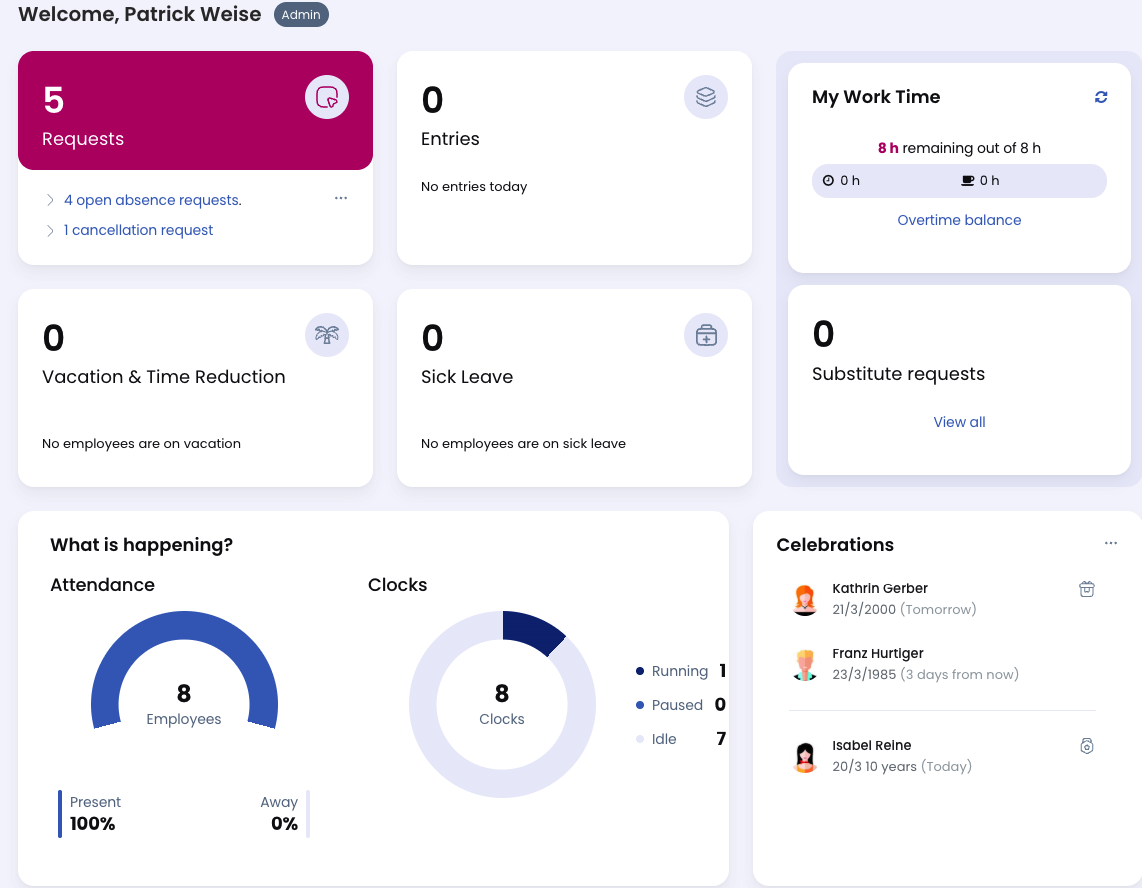Click Franz Hurtiger's avatar
The width and height of the screenshot is (1142, 888).
coord(805,664)
